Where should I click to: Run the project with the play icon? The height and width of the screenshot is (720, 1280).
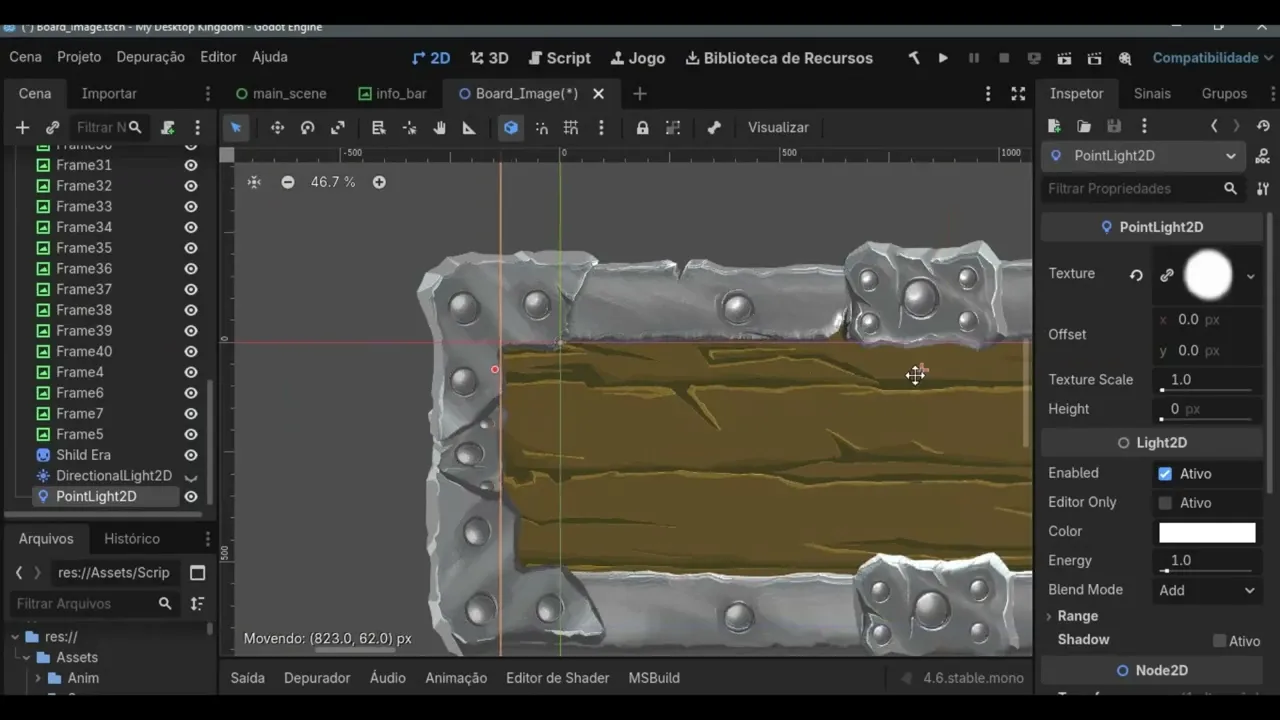943,58
